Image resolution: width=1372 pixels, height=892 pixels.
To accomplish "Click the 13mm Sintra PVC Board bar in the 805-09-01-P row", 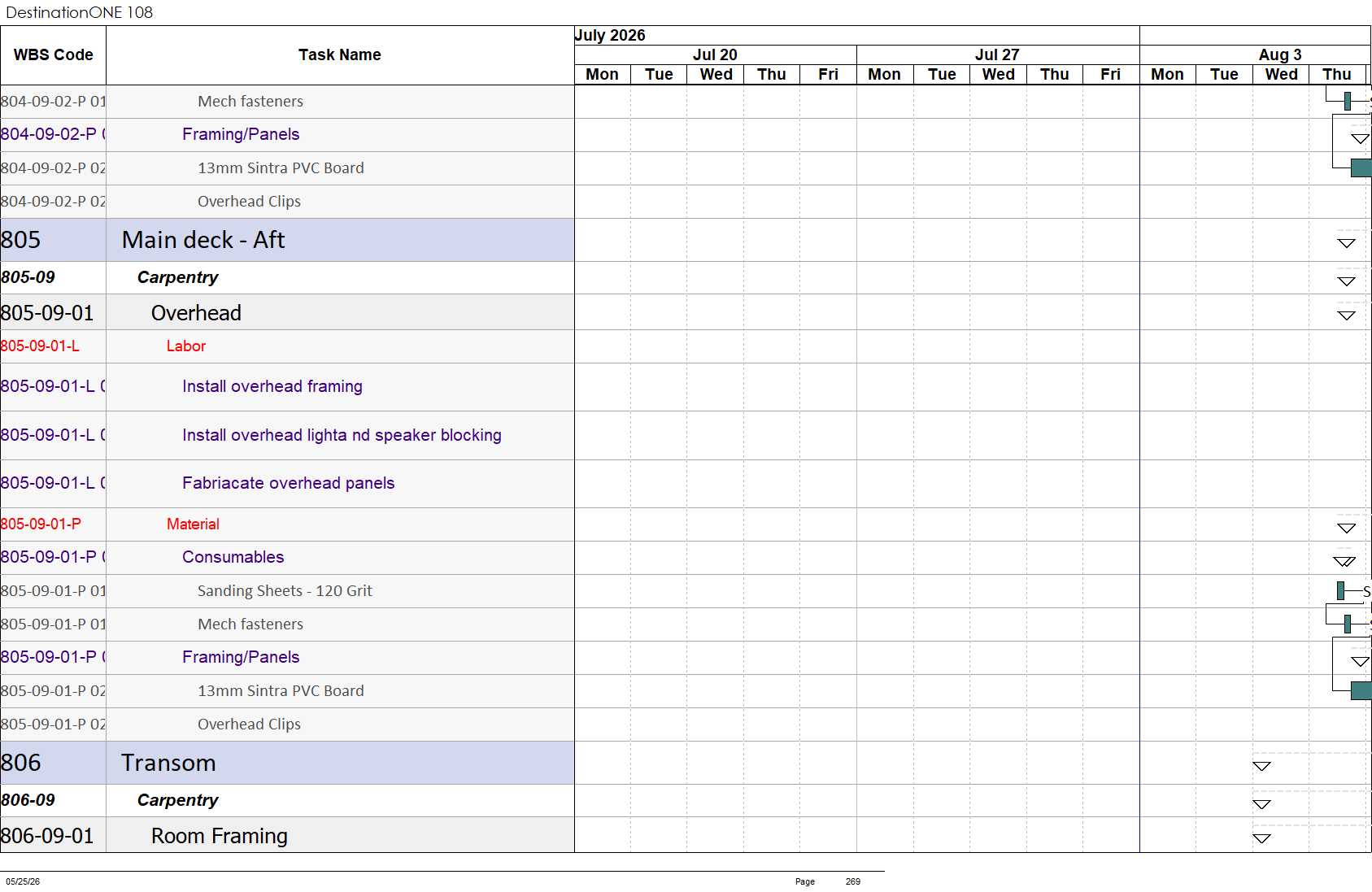I will click(1361, 691).
